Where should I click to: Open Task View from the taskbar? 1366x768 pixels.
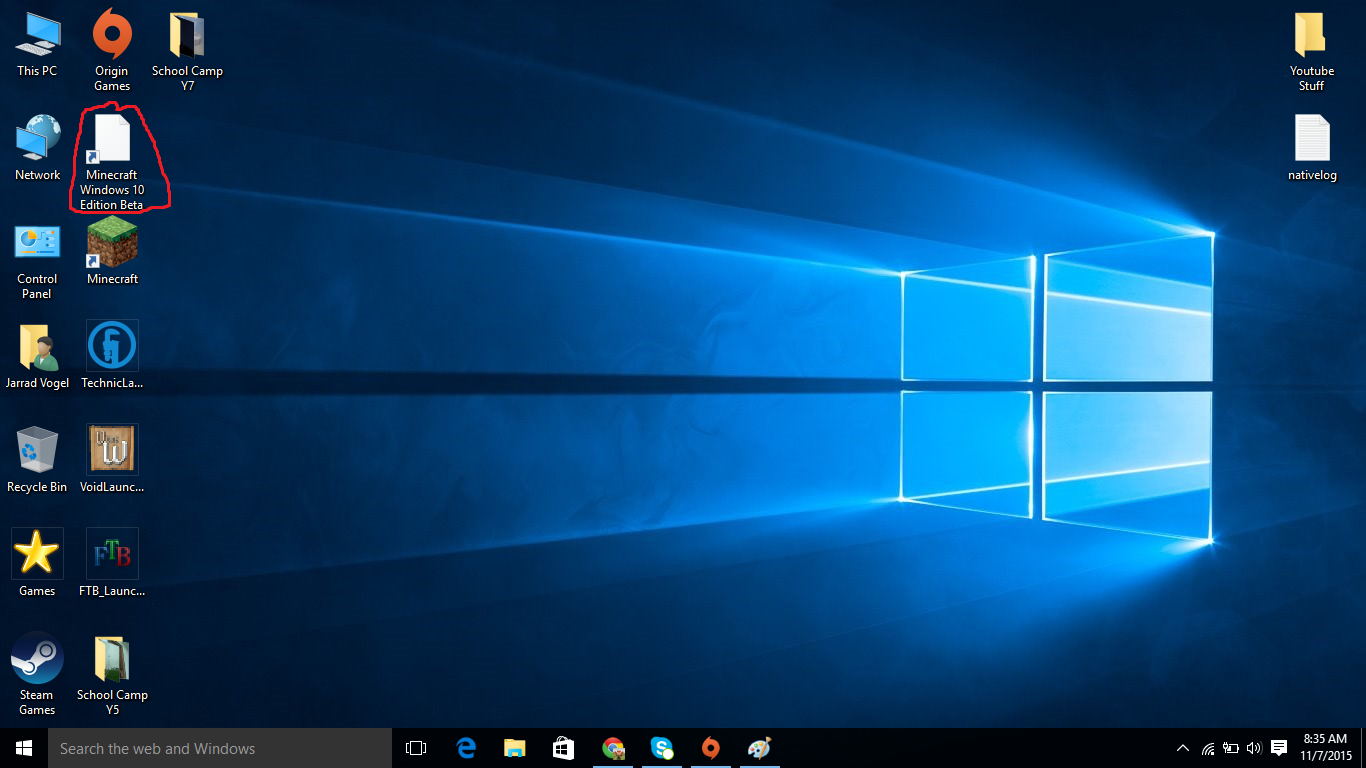tap(416, 748)
